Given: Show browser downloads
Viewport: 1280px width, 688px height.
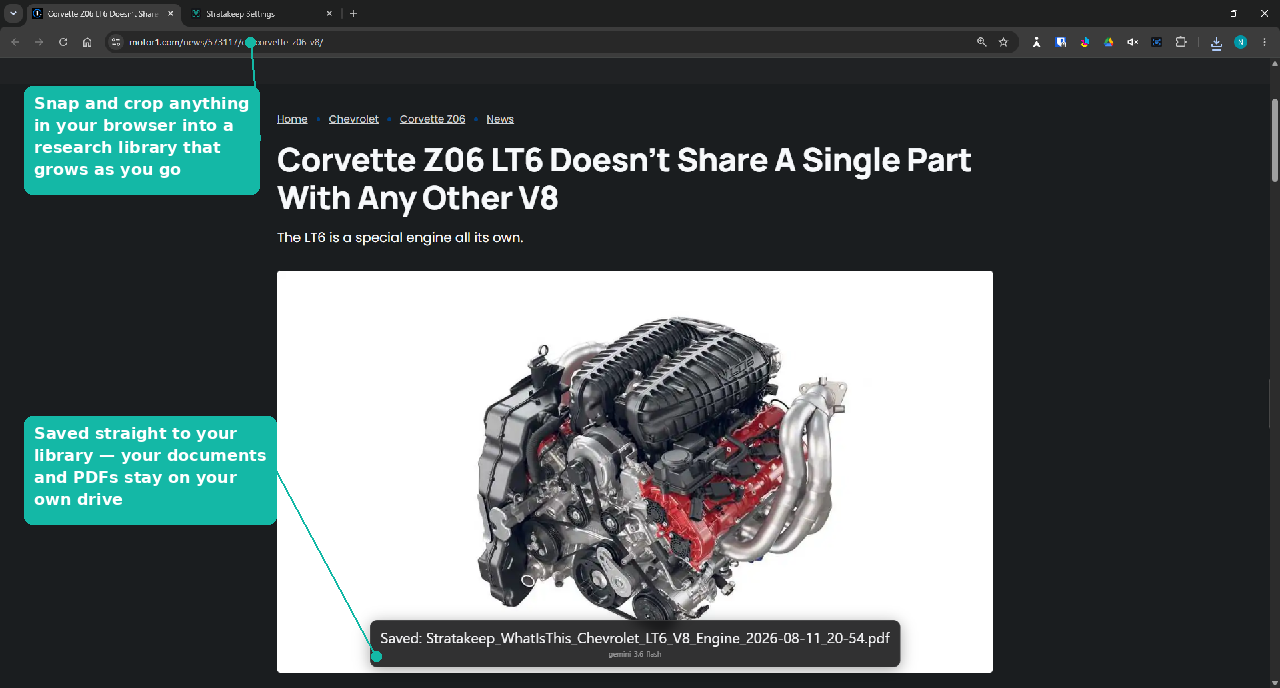Looking at the screenshot, I should (1216, 42).
